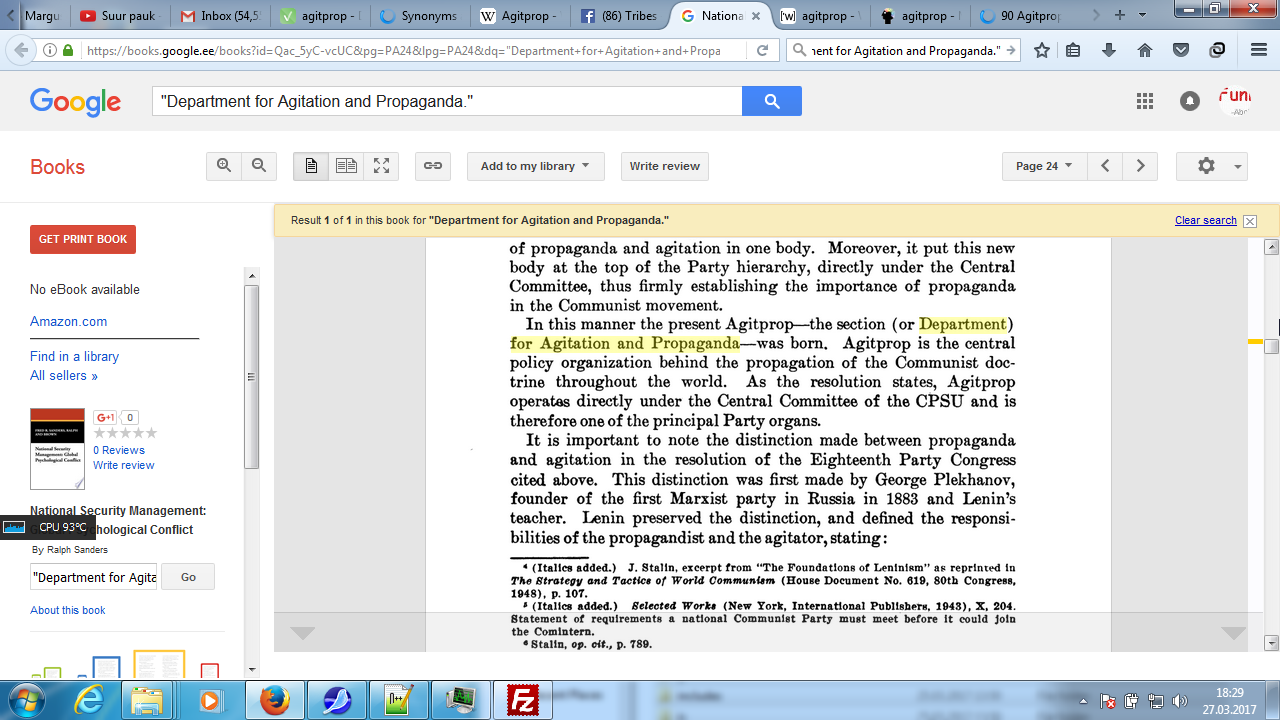Zoom in on the book page
Screen dimensions: 1280x720
point(224,166)
